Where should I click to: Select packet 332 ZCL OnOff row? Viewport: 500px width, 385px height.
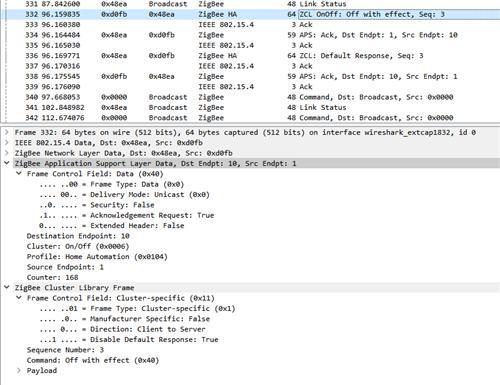click(250, 14)
